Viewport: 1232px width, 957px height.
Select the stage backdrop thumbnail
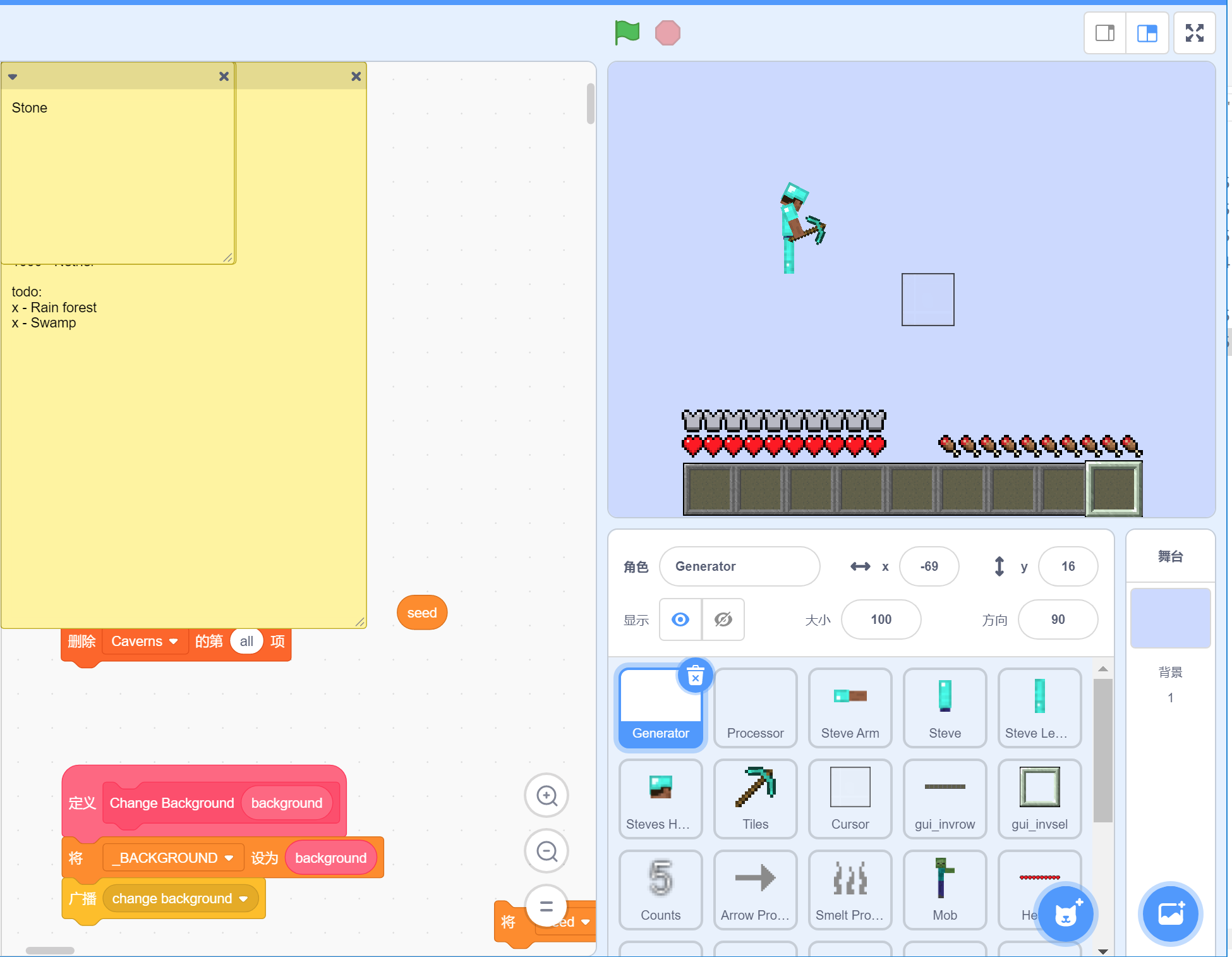(1170, 618)
